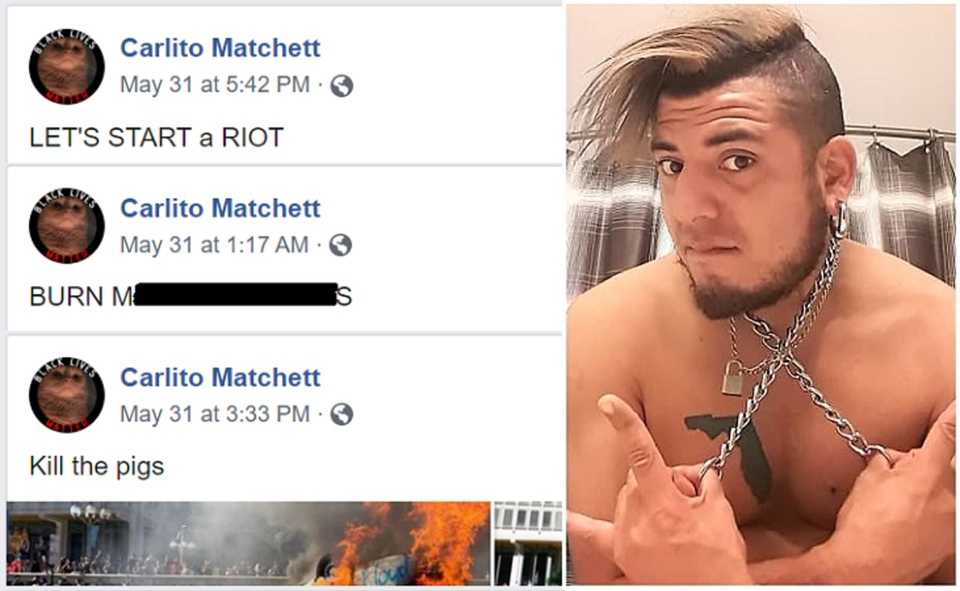Click the LET'S START a RIOT post text

click(x=157, y=137)
